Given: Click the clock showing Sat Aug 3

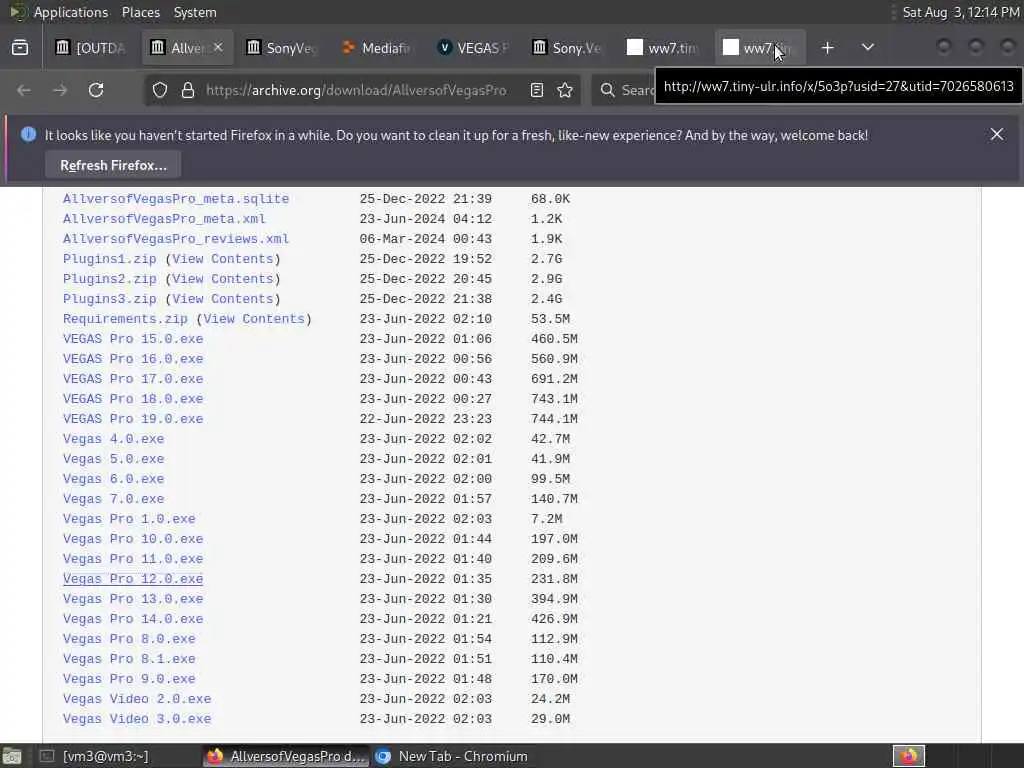Looking at the screenshot, I should (x=961, y=12).
